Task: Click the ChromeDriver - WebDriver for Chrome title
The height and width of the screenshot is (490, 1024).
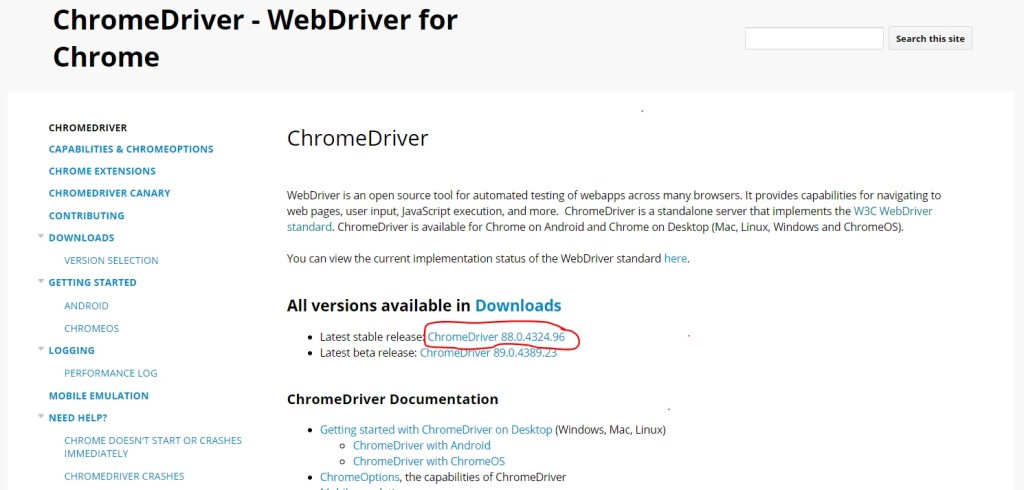Action: pos(255,39)
